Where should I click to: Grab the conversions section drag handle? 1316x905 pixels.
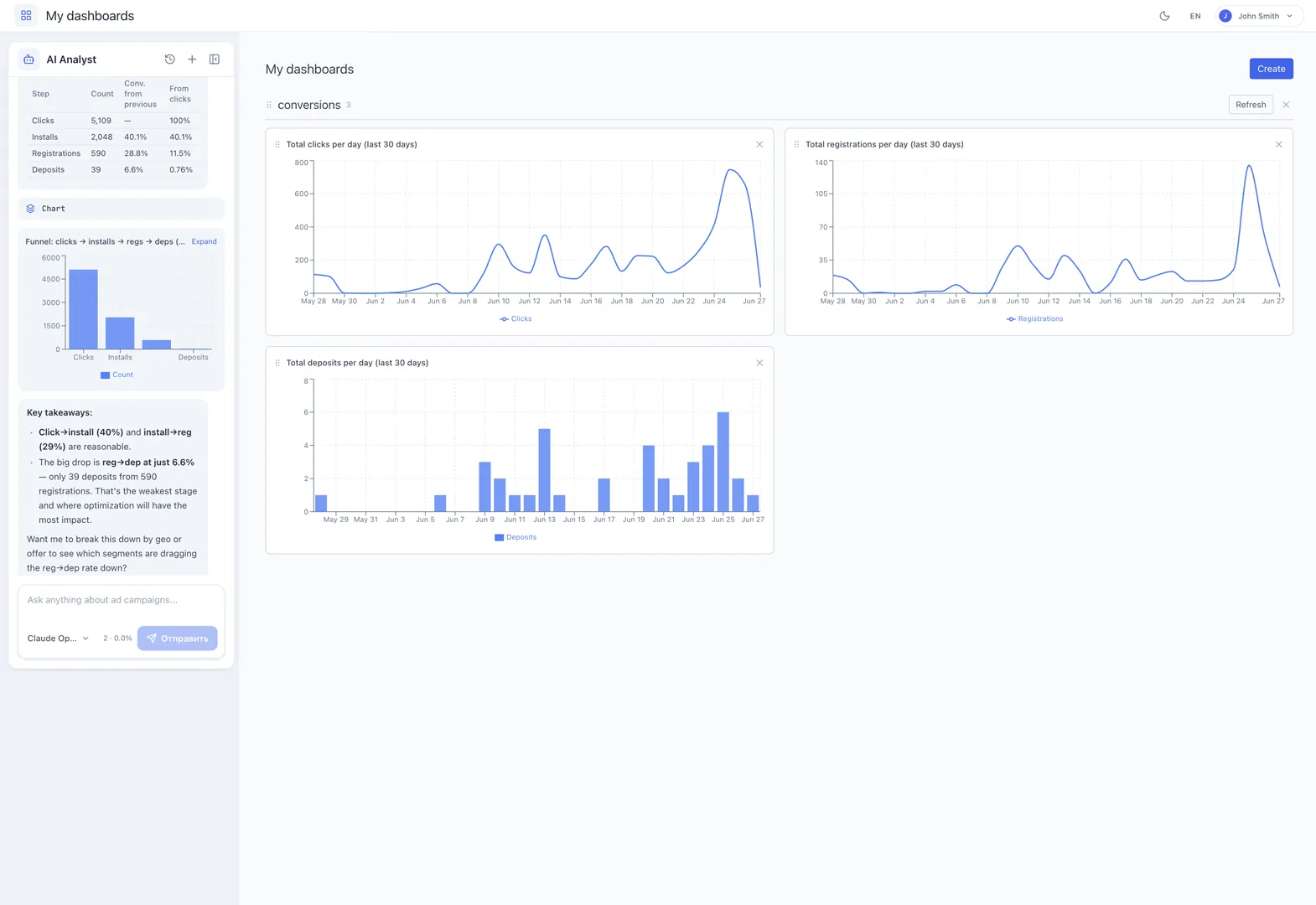click(x=269, y=105)
